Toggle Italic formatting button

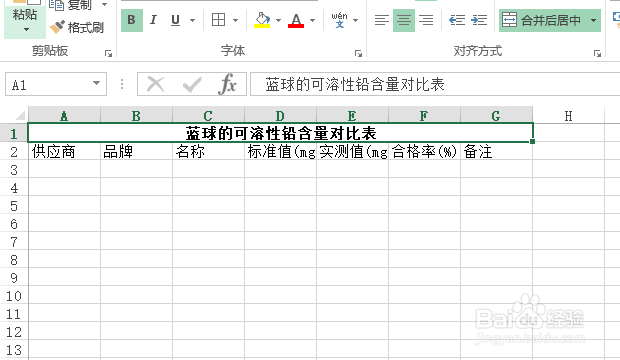153,20
